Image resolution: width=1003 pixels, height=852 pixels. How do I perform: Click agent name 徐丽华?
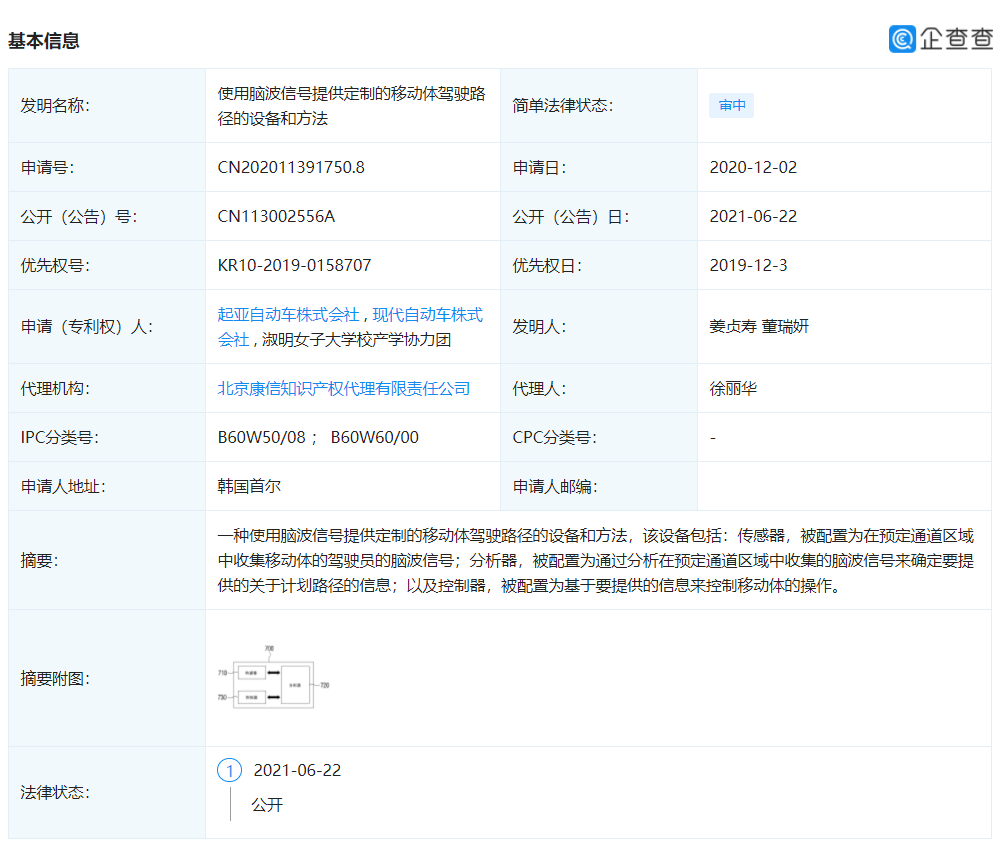click(733, 389)
